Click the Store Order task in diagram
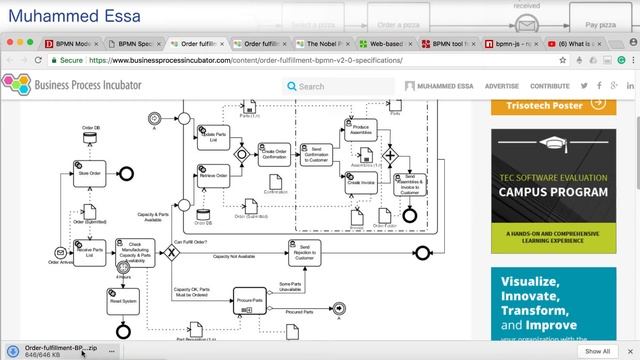This screenshot has width=640, height=360. (x=89, y=174)
